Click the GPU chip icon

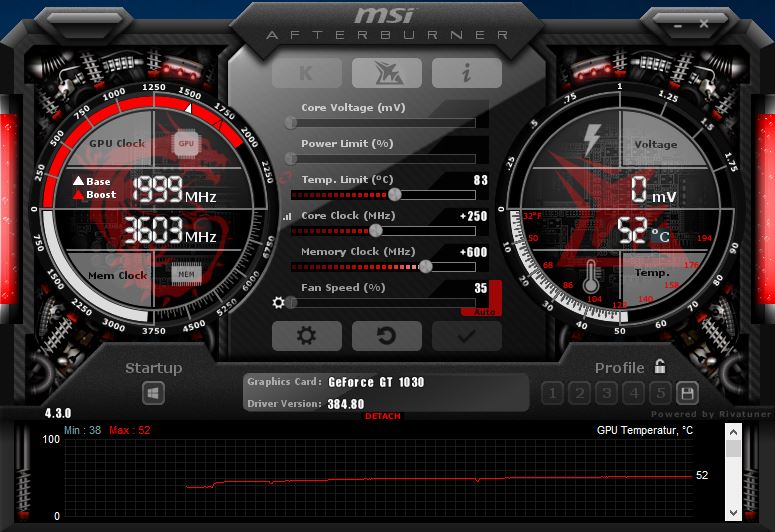[x=186, y=143]
